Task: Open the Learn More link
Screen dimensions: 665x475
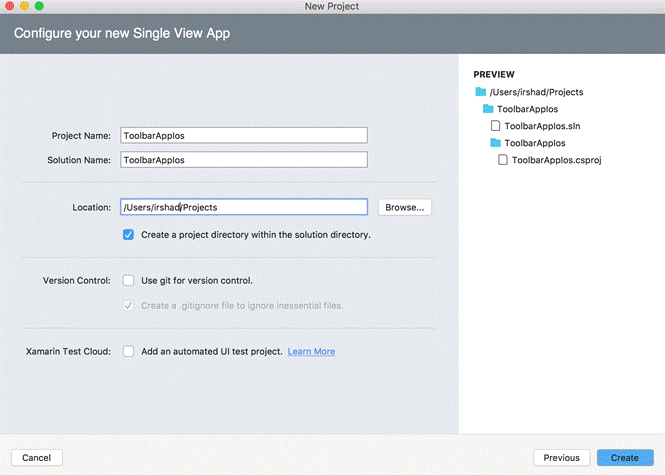Action: click(x=311, y=352)
